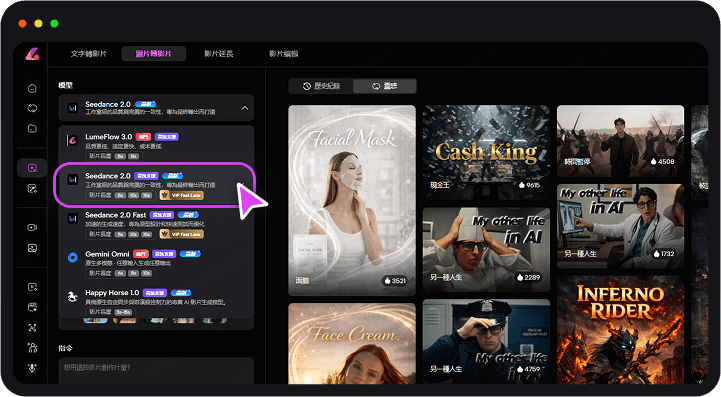Screen dimensions: 721x397
Task: Choose LumeFlow 3.0 from the model list
Action: click(156, 145)
